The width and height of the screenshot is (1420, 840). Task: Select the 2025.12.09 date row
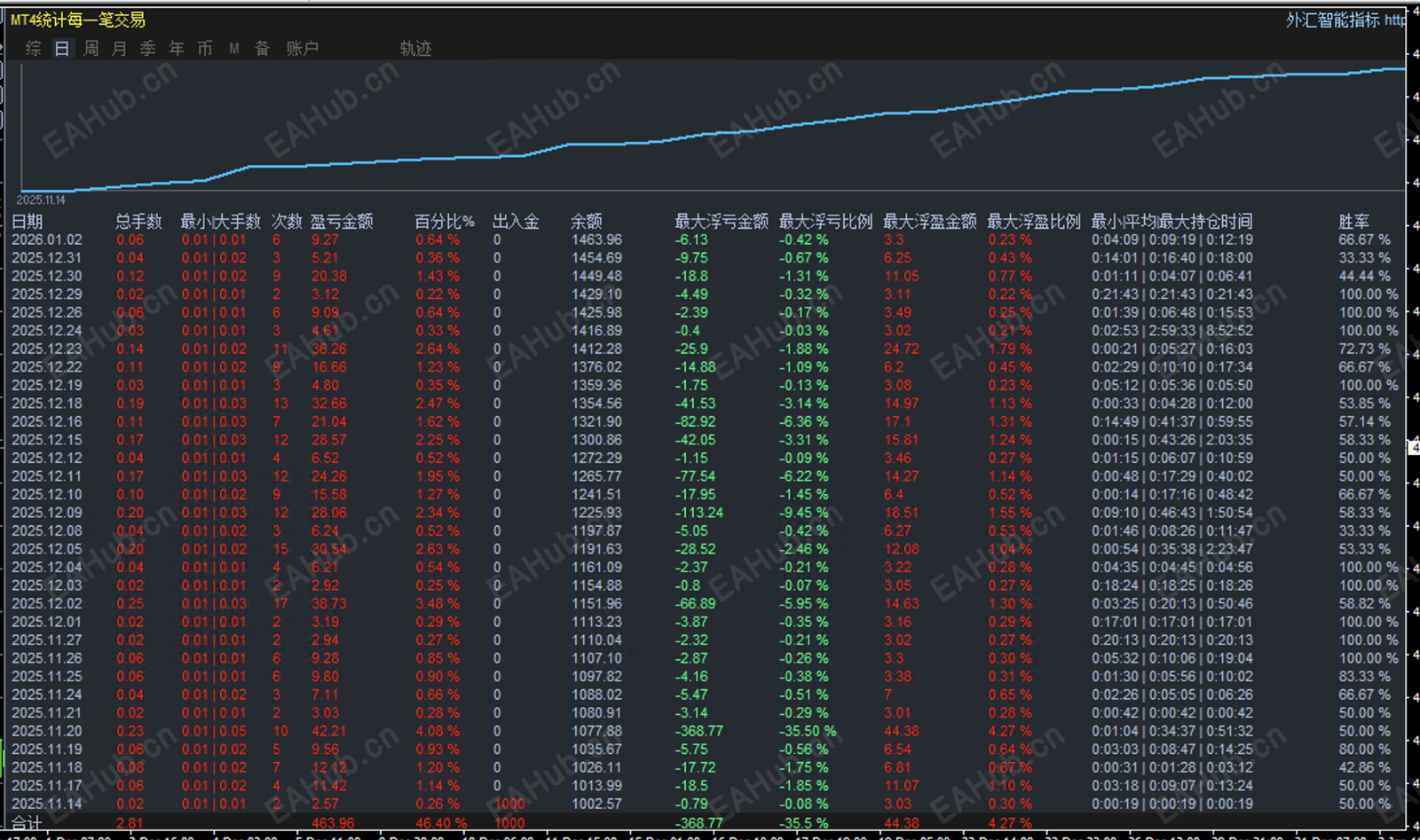tap(47, 513)
